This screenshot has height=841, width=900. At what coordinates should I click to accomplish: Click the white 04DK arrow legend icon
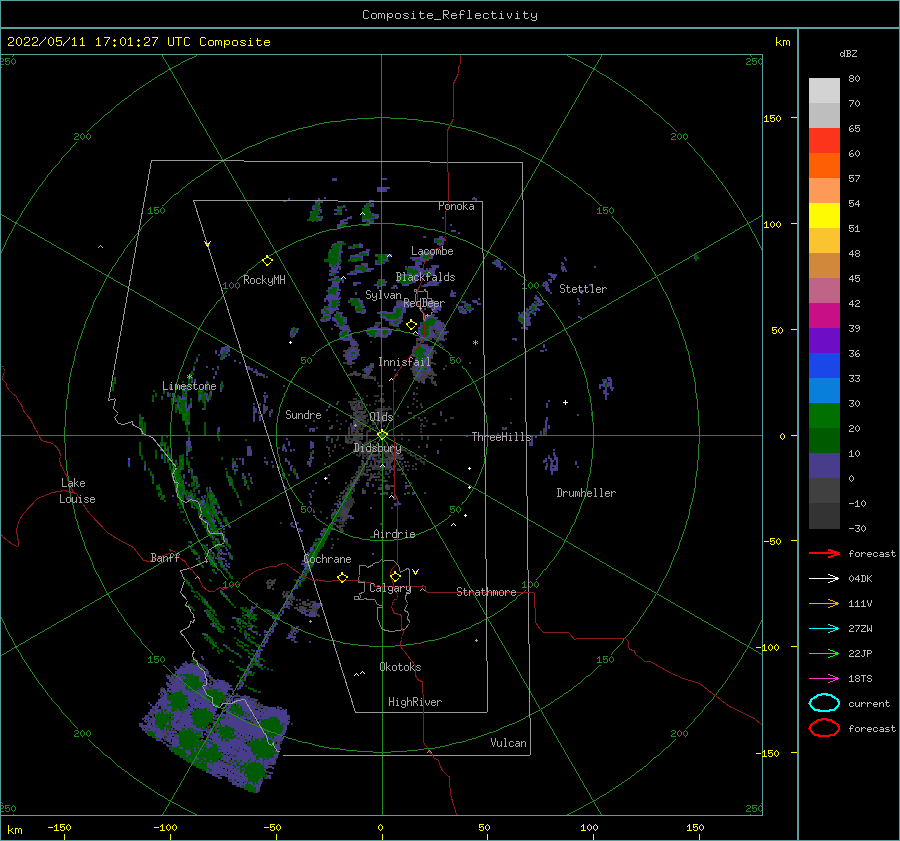coord(824,578)
